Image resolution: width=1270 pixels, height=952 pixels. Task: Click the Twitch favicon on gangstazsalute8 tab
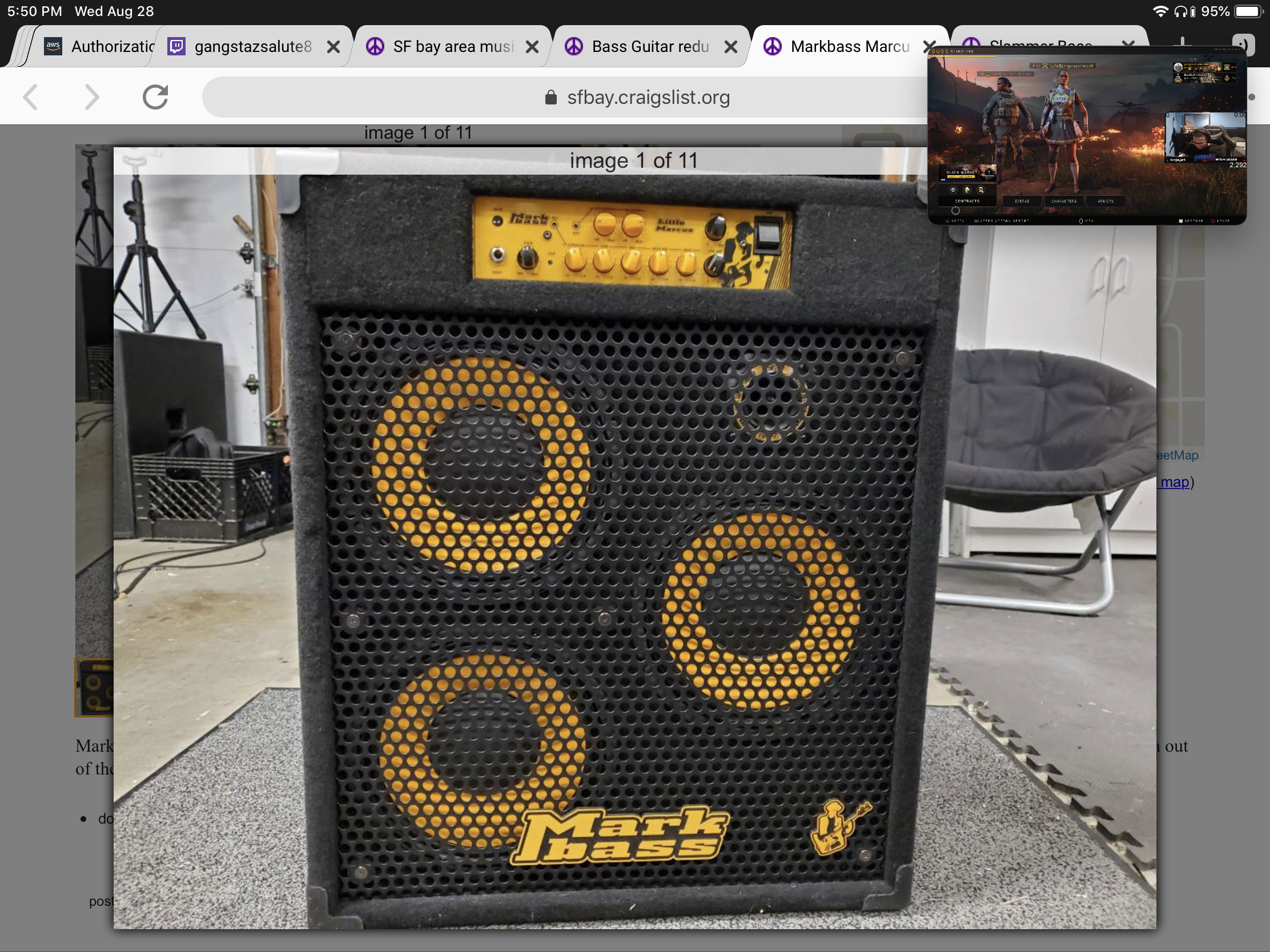[176, 46]
